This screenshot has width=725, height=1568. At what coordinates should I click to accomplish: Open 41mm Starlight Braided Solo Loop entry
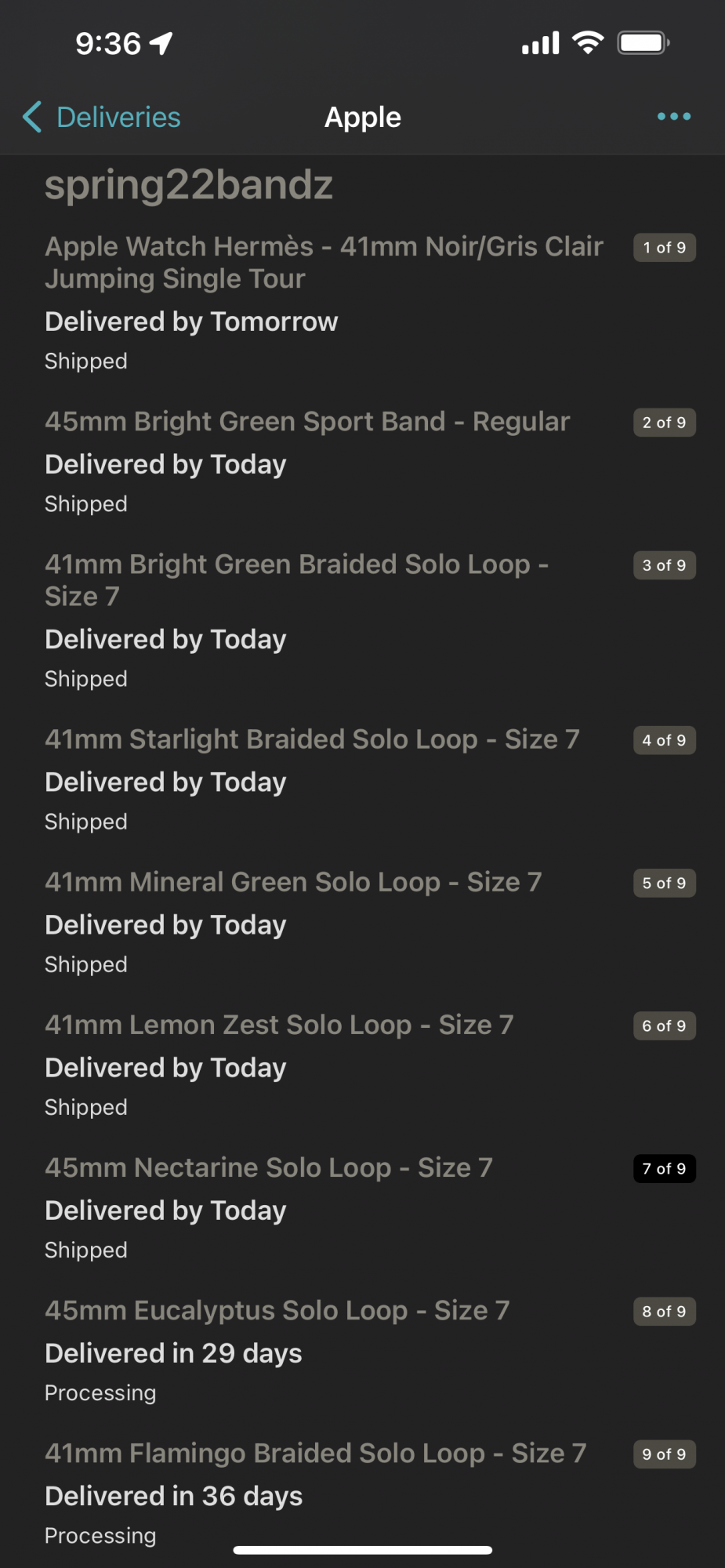click(x=312, y=739)
